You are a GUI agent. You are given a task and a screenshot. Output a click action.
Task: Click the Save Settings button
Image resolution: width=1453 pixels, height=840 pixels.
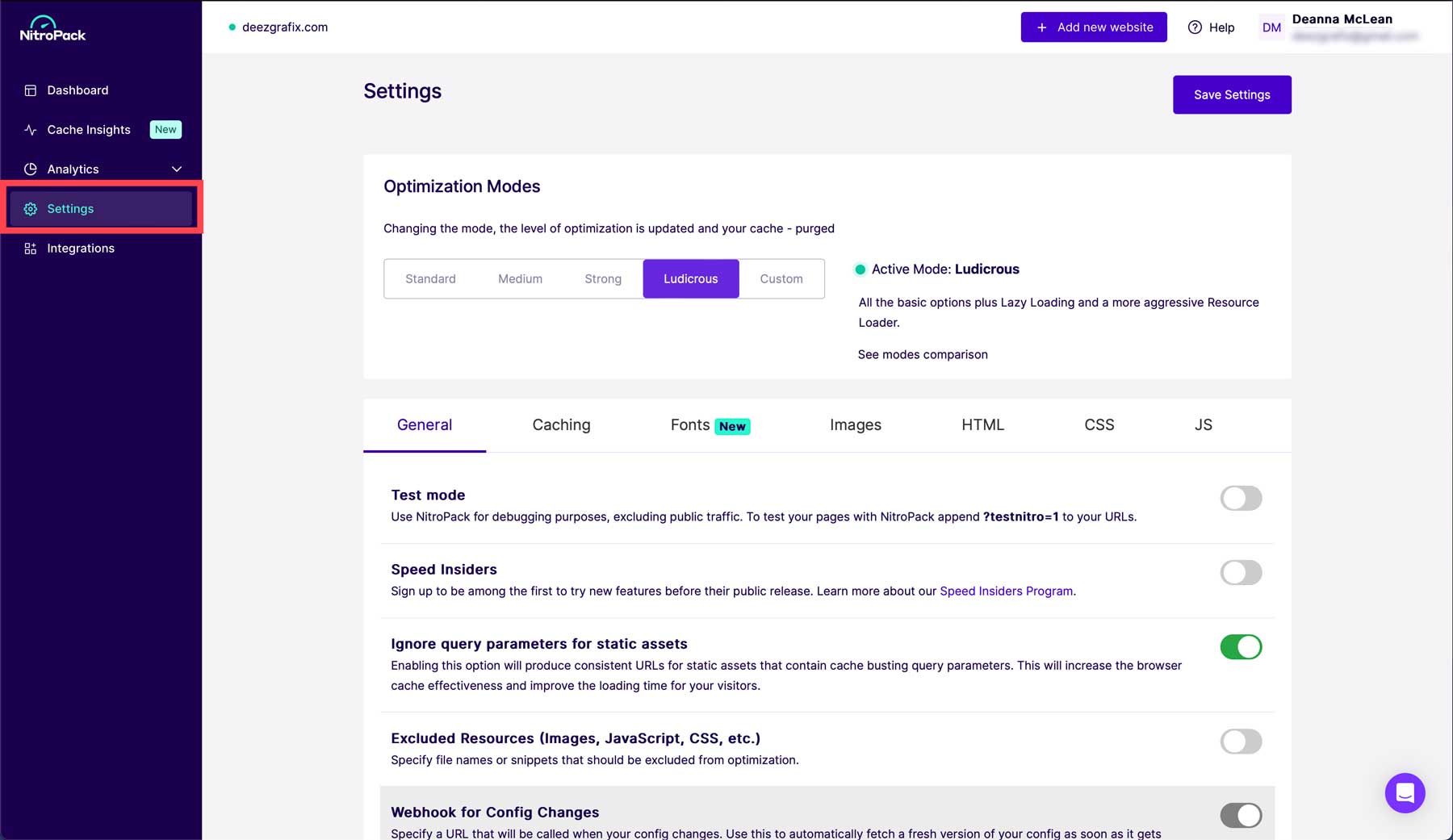pos(1231,94)
